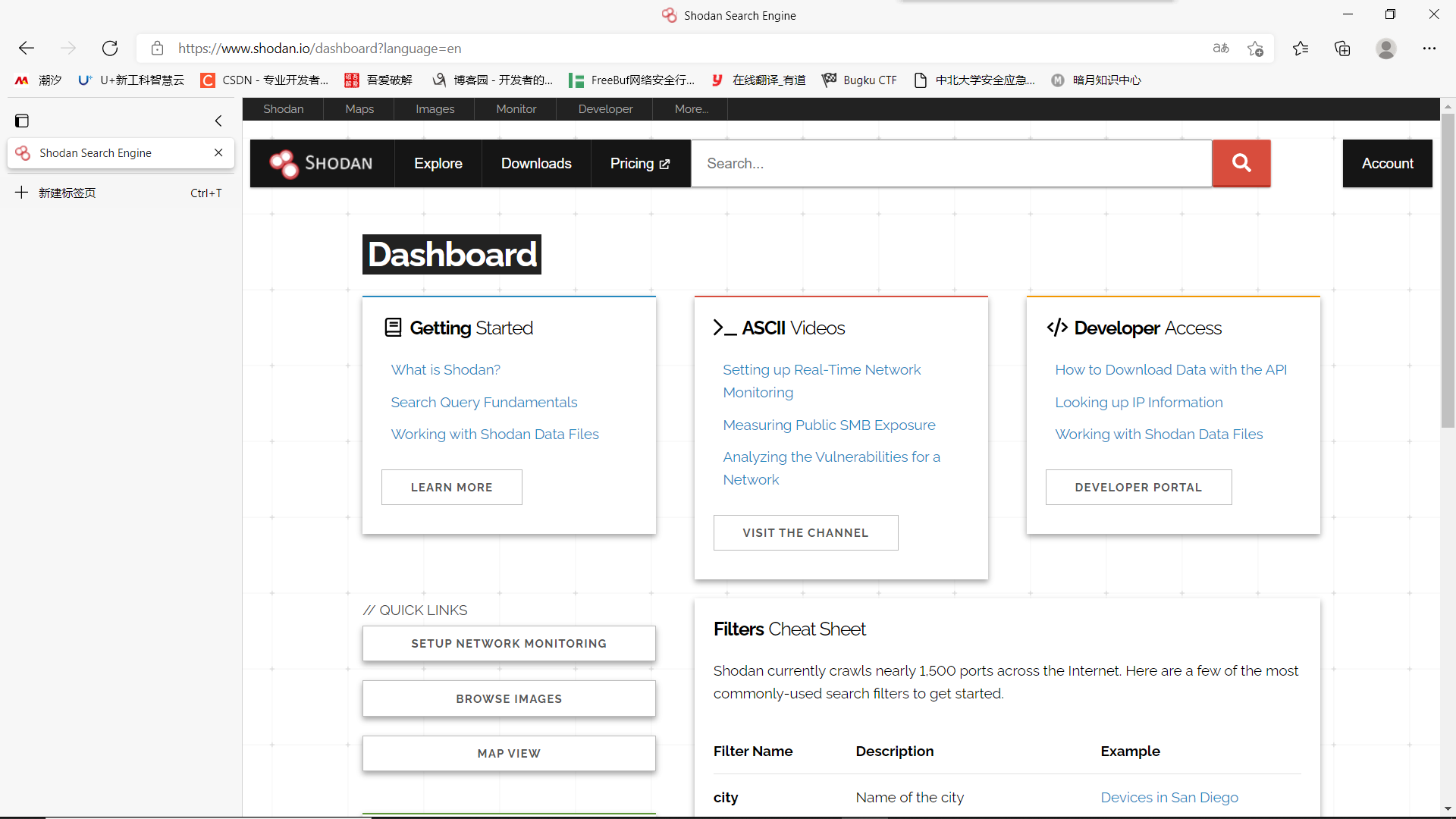Viewport: 1456px width, 819px height.
Task: Open the FreeBuf bookmark
Action: pos(632,80)
